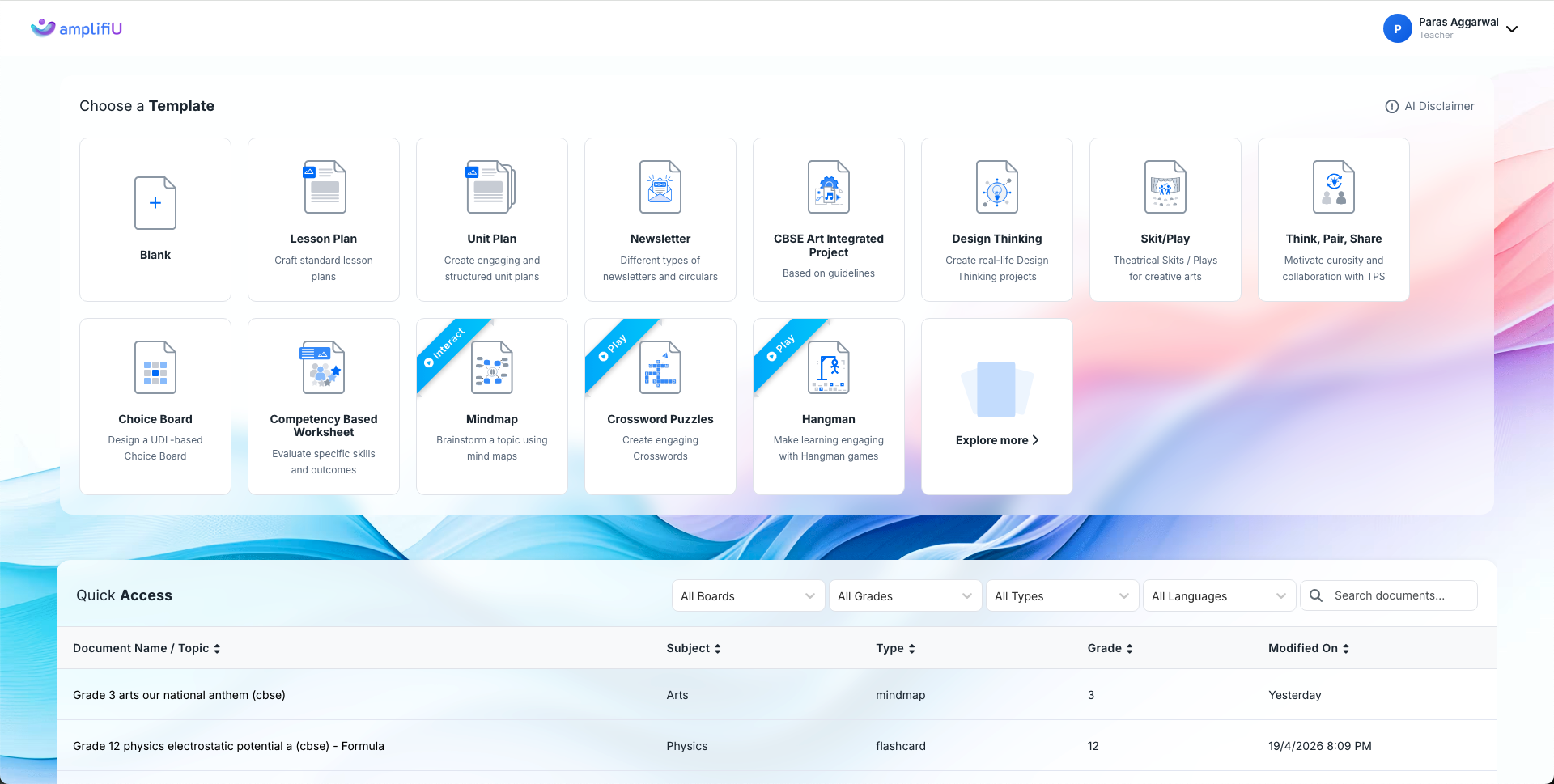Pick the Design Thinking lightbulb icon
1554x784 pixels.
point(997,187)
